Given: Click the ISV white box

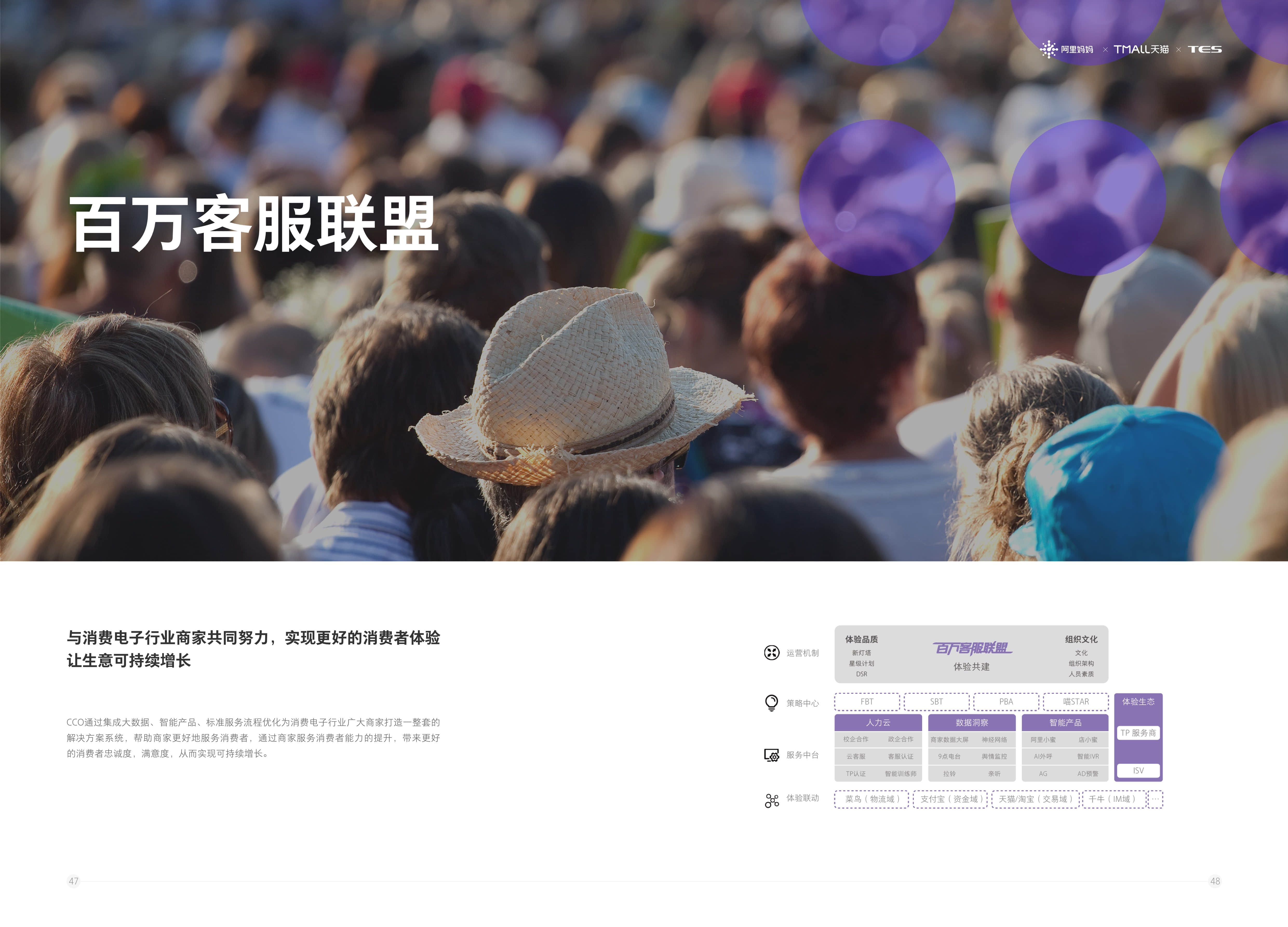Looking at the screenshot, I should pos(1138,770).
